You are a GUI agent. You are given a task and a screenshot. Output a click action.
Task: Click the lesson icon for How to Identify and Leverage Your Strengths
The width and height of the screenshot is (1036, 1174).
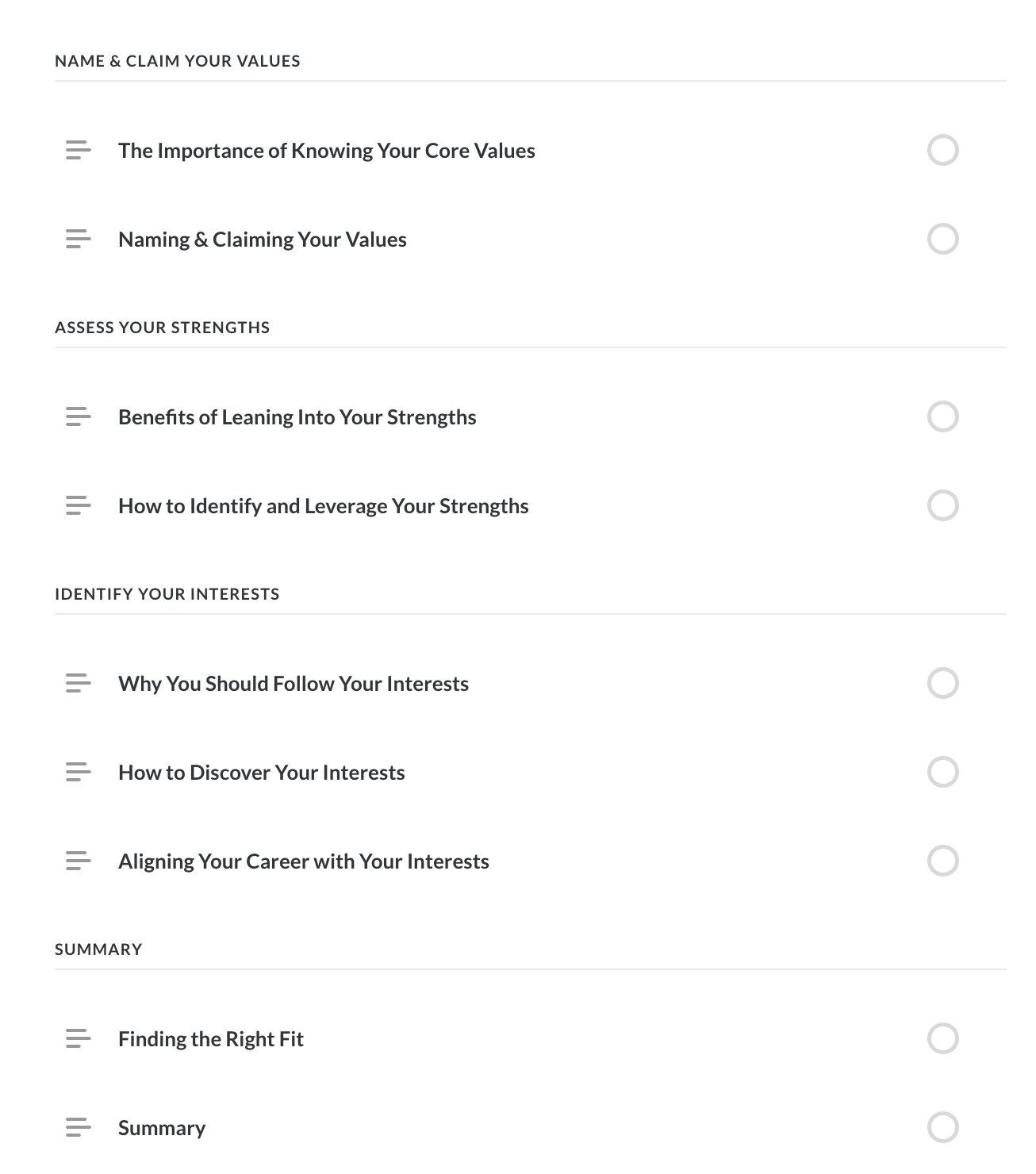[78, 505]
